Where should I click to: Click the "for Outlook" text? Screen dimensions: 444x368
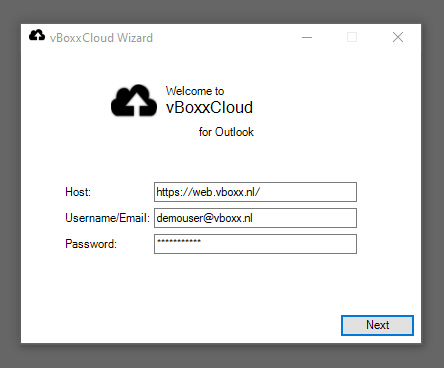(226, 132)
